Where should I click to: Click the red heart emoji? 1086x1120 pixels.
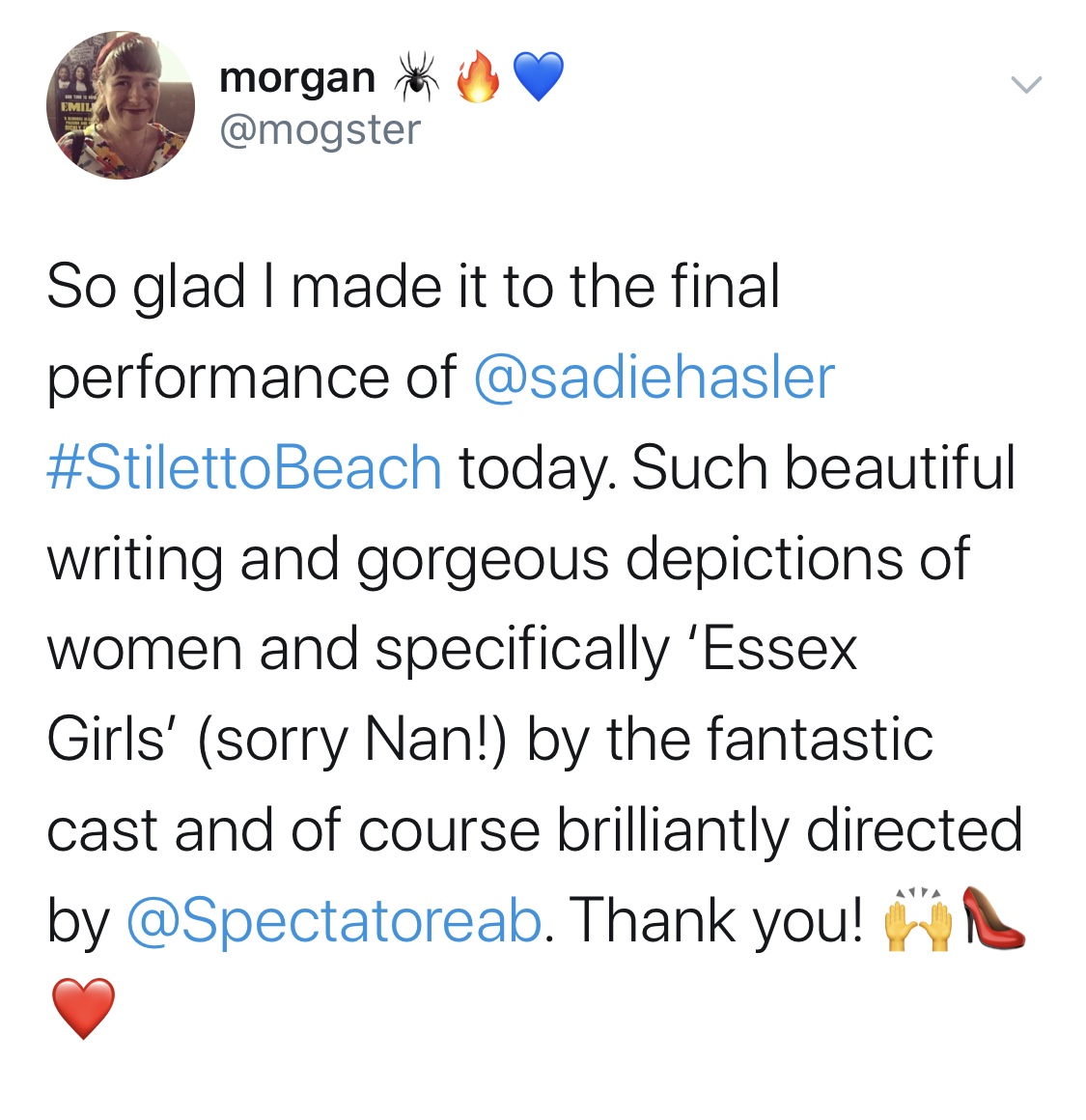[83, 1008]
